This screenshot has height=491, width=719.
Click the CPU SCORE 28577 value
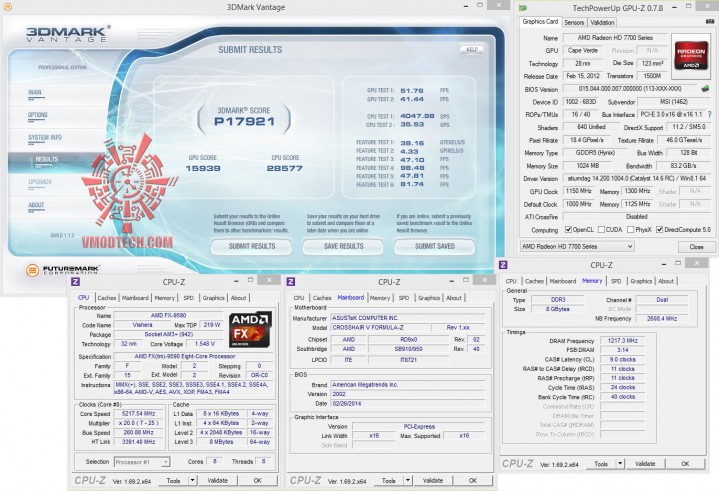[285, 168]
